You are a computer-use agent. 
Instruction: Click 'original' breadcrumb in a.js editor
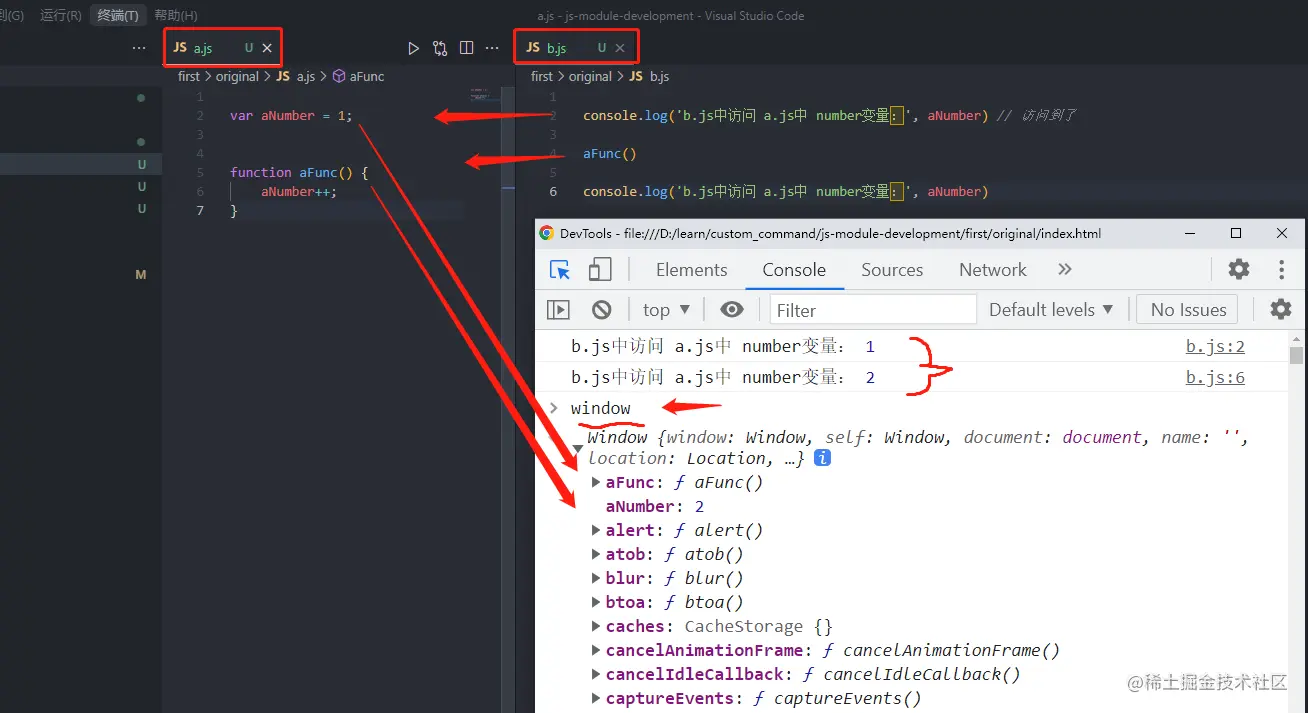pyautogui.click(x=237, y=76)
